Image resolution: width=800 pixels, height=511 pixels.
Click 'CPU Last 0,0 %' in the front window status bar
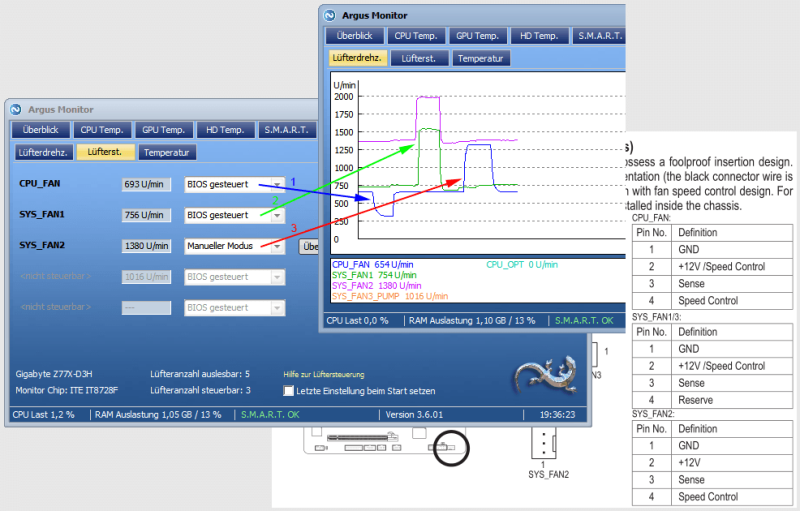click(x=357, y=321)
